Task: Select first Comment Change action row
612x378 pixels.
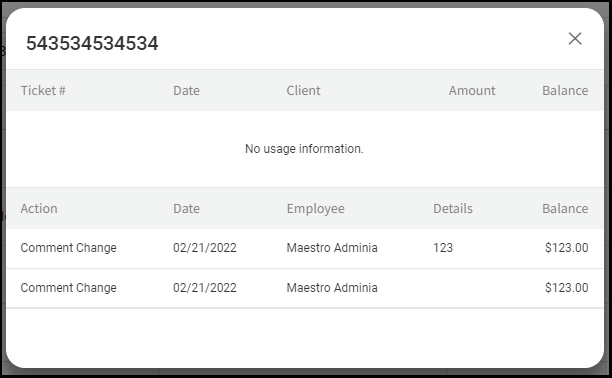Action: tap(305, 248)
